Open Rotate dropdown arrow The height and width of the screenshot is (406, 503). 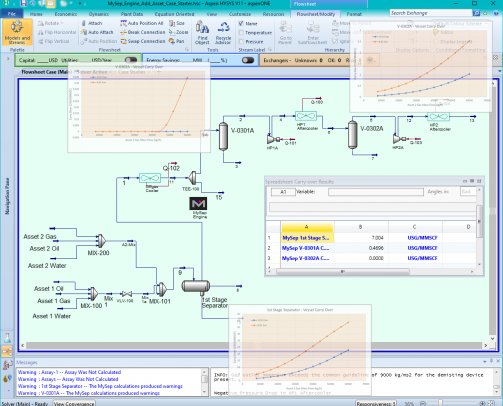[x=62, y=23]
